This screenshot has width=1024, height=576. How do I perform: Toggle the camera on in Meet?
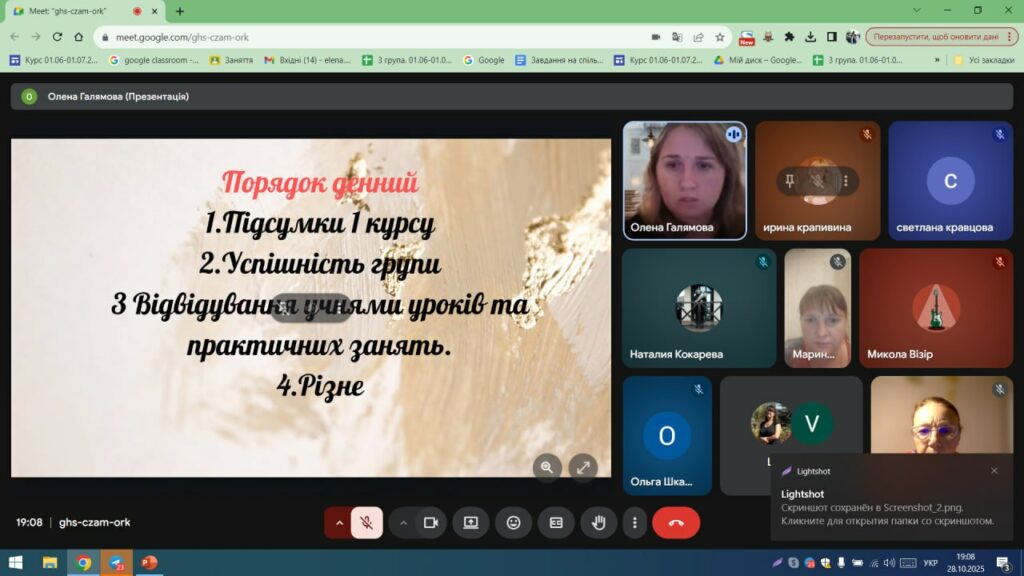(431, 522)
